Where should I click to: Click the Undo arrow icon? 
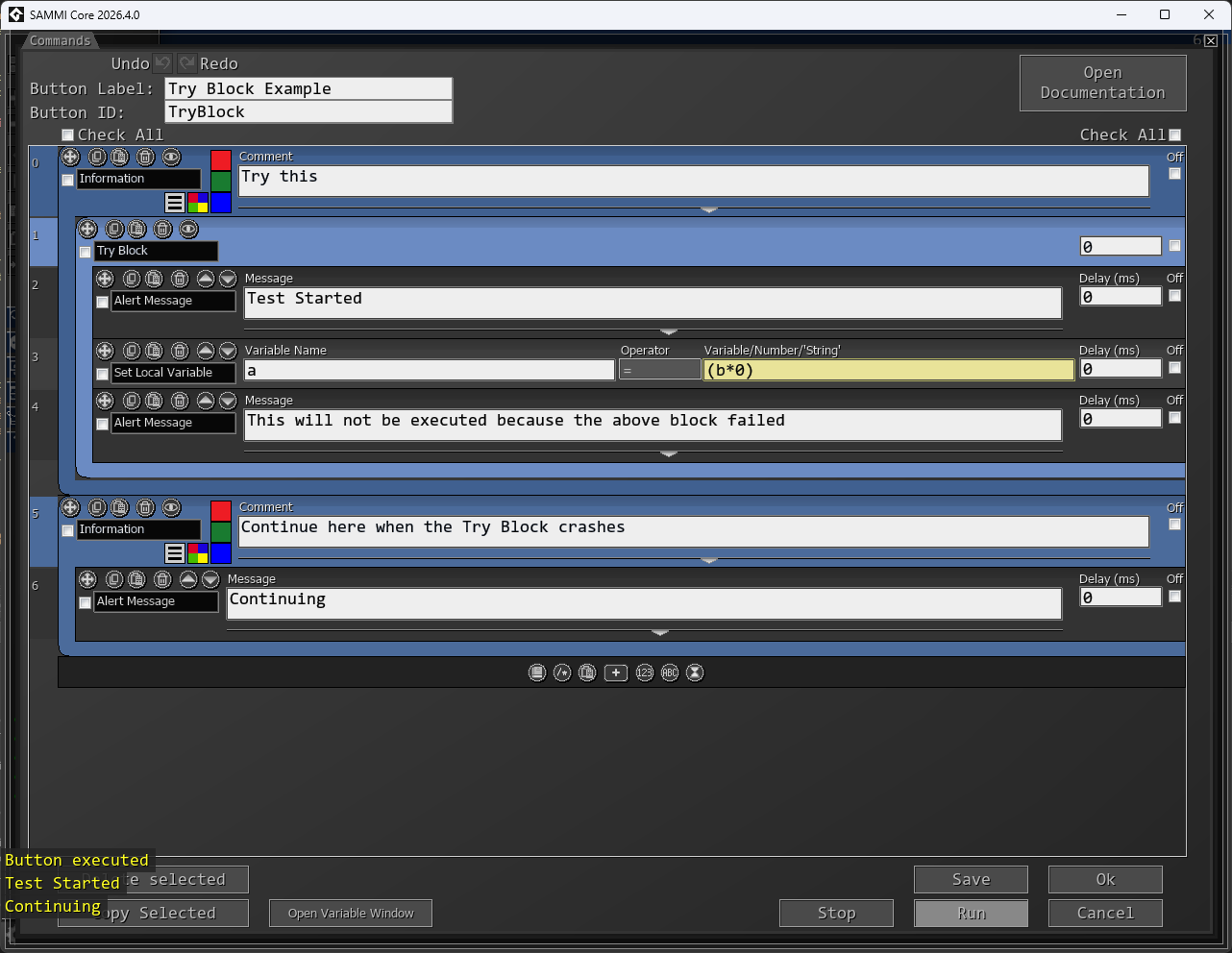(163, 63)
